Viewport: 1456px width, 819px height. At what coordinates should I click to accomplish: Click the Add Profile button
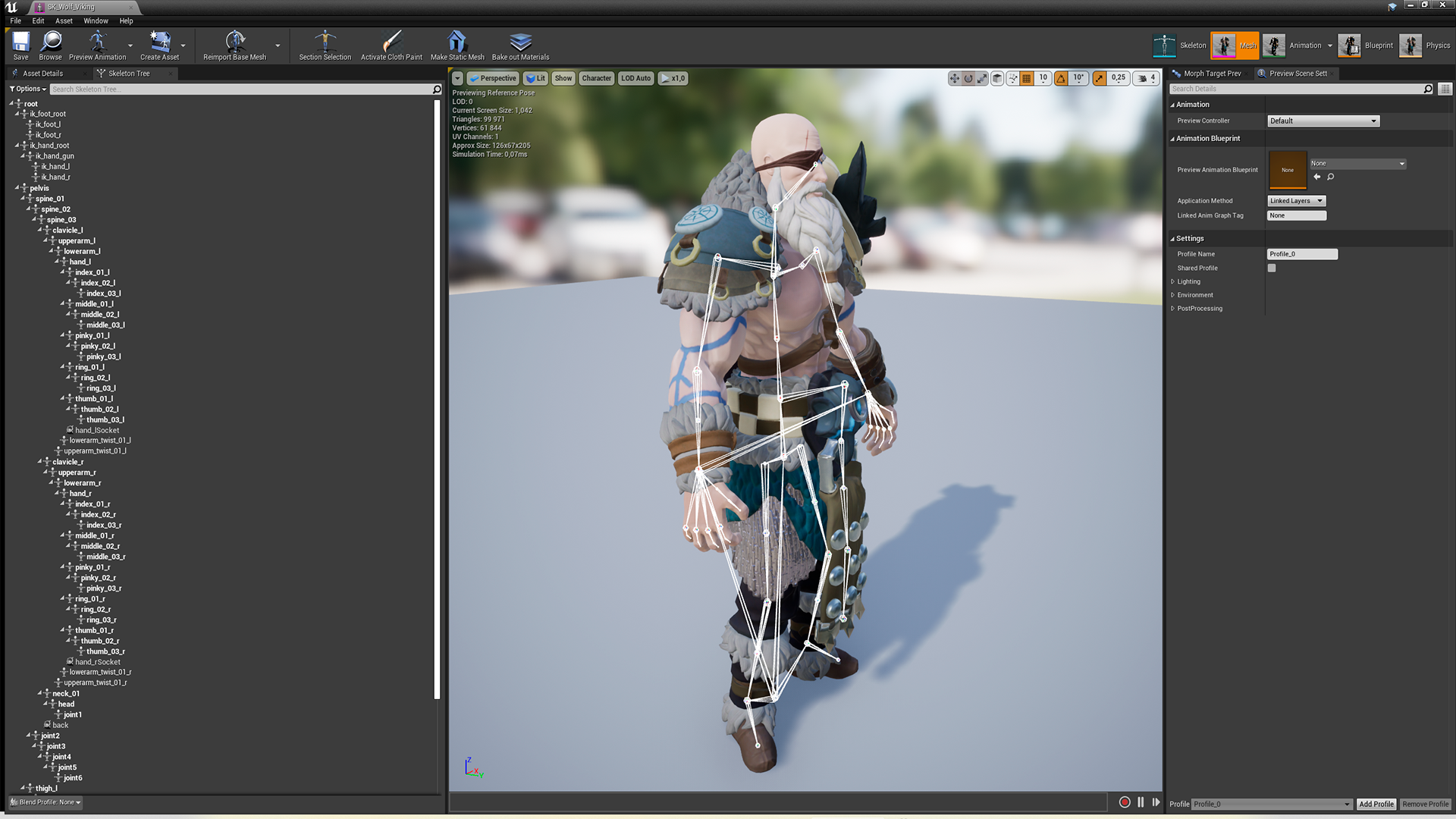click(x=1376, y=804)
